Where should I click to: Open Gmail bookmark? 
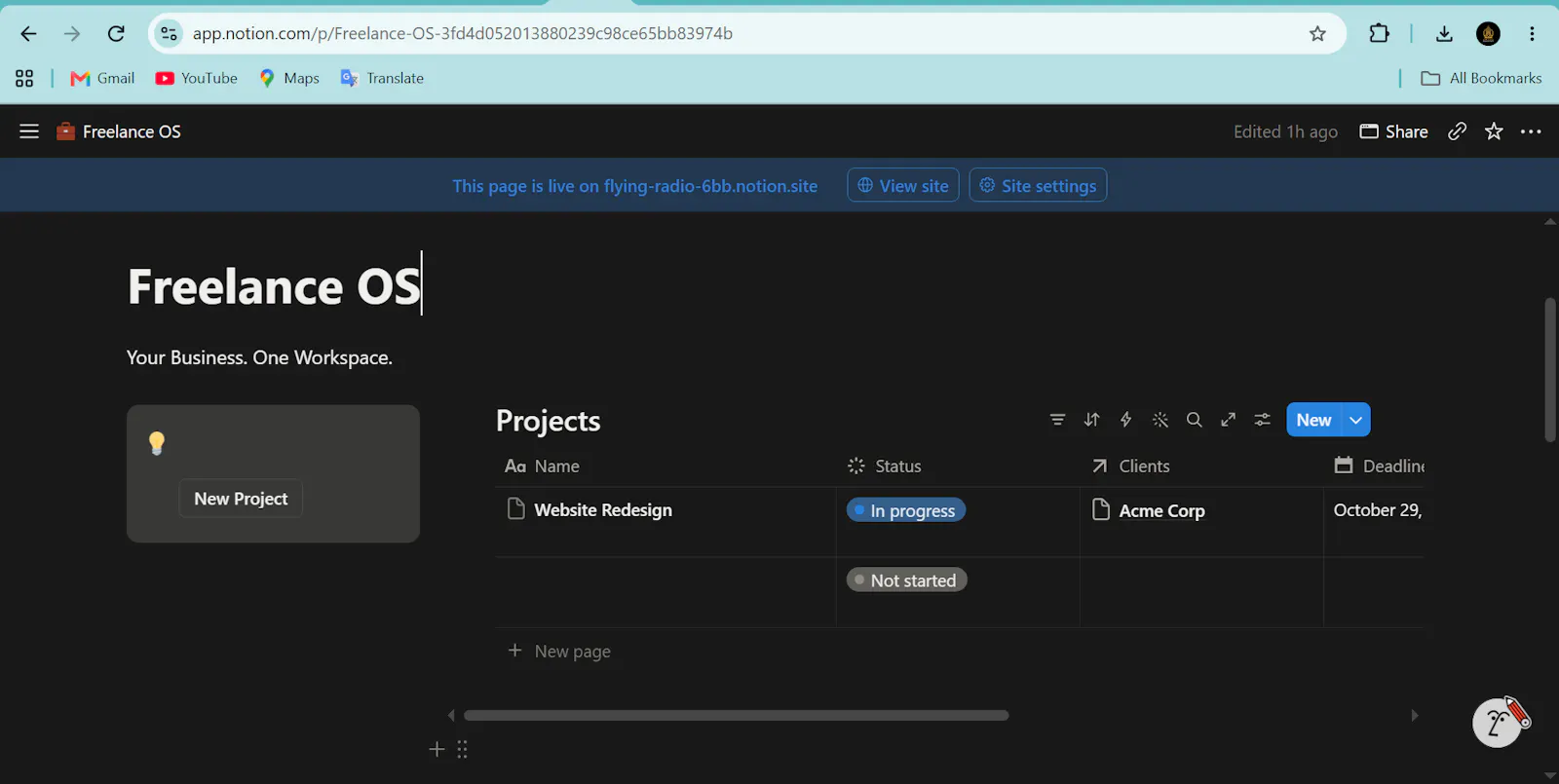point(102,78)
